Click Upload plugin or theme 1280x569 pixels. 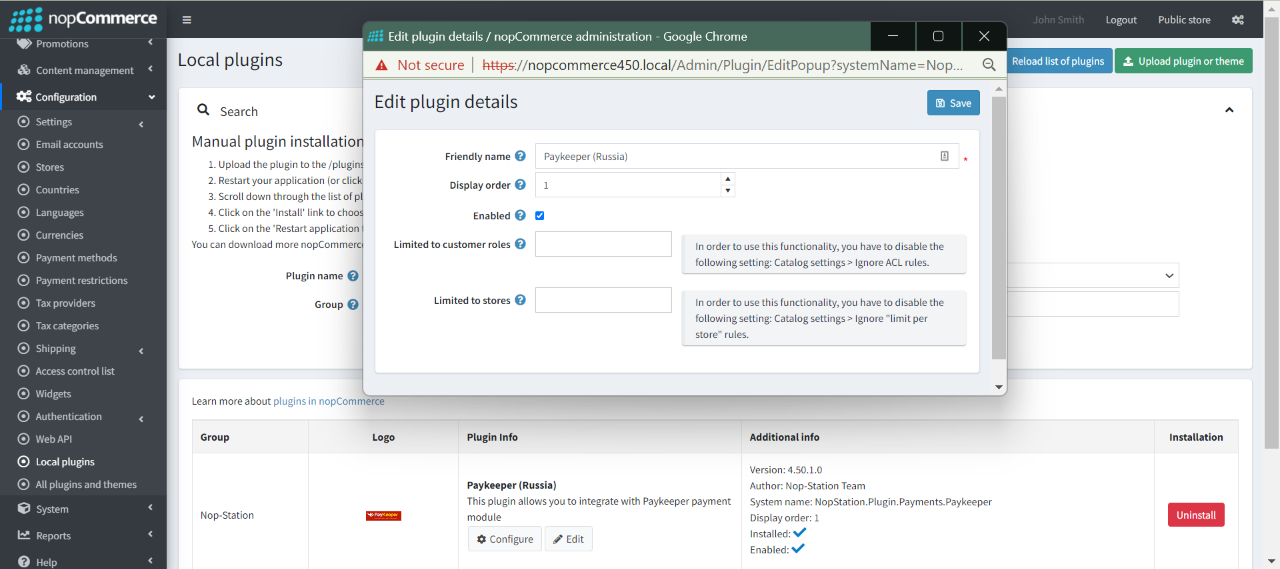click(x=1183, y=61)
